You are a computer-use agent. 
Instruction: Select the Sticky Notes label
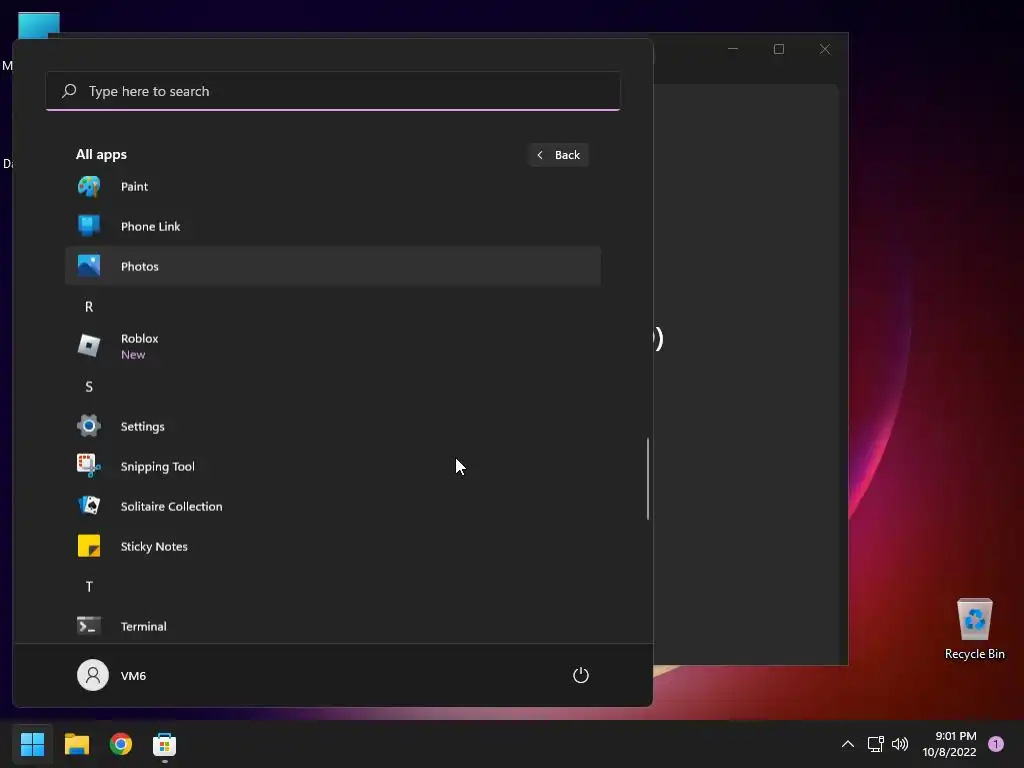154,547
